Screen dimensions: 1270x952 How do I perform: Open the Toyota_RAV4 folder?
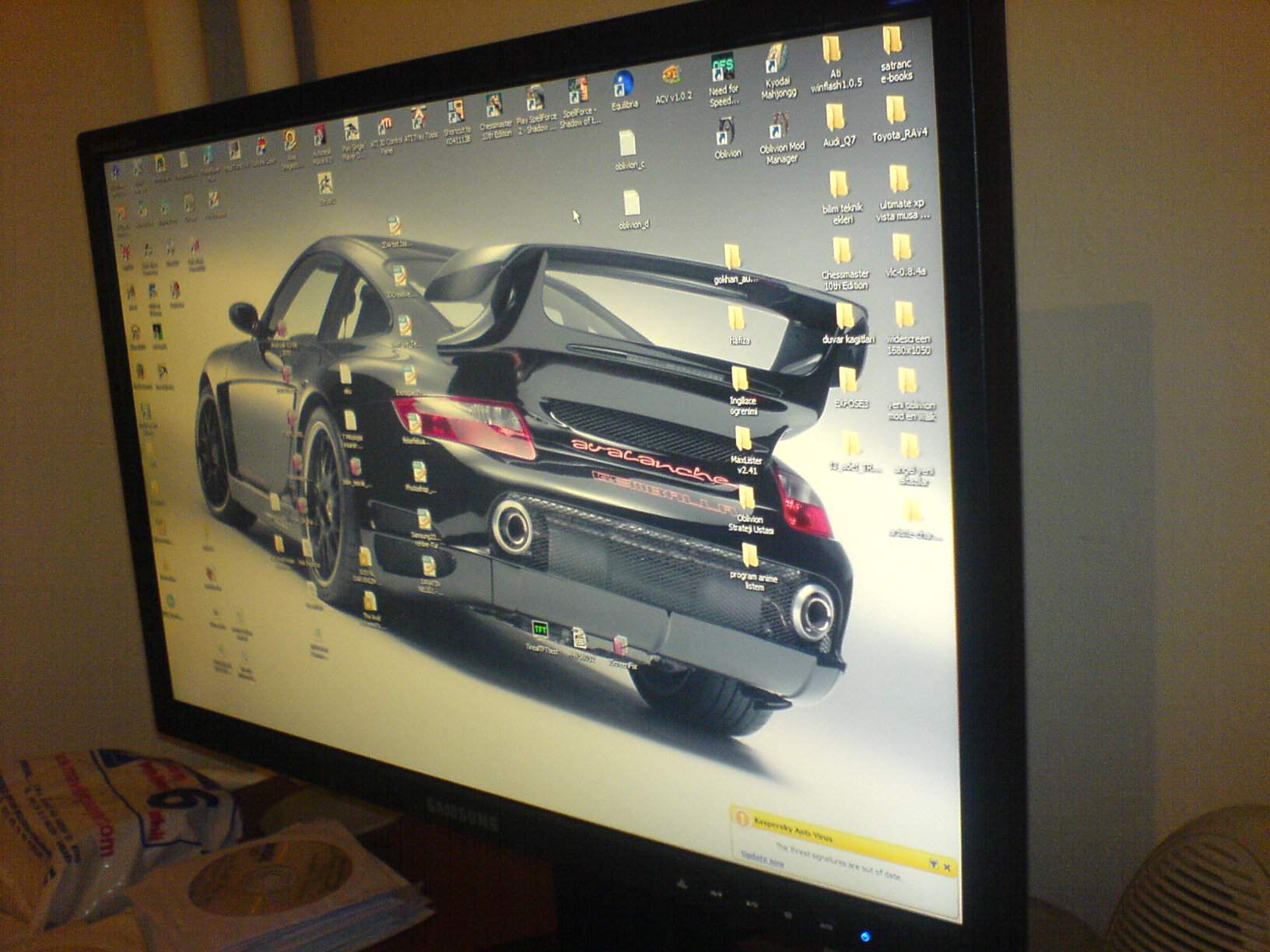899,119
